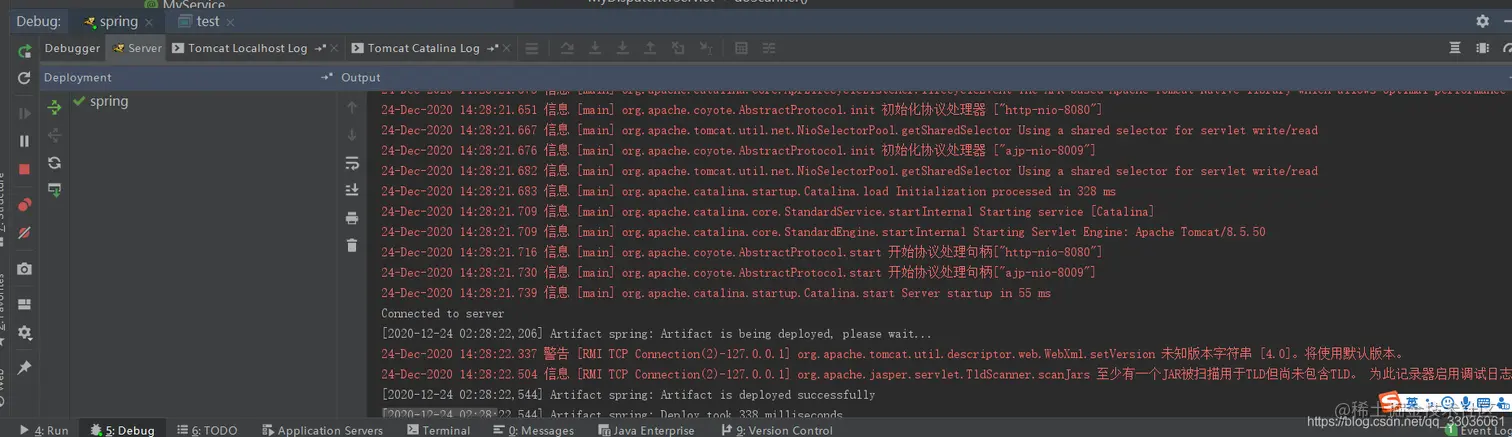This screenshot has width=1512, height=437.
Task: Open Terminal tool window
Action: coord(439,430)
